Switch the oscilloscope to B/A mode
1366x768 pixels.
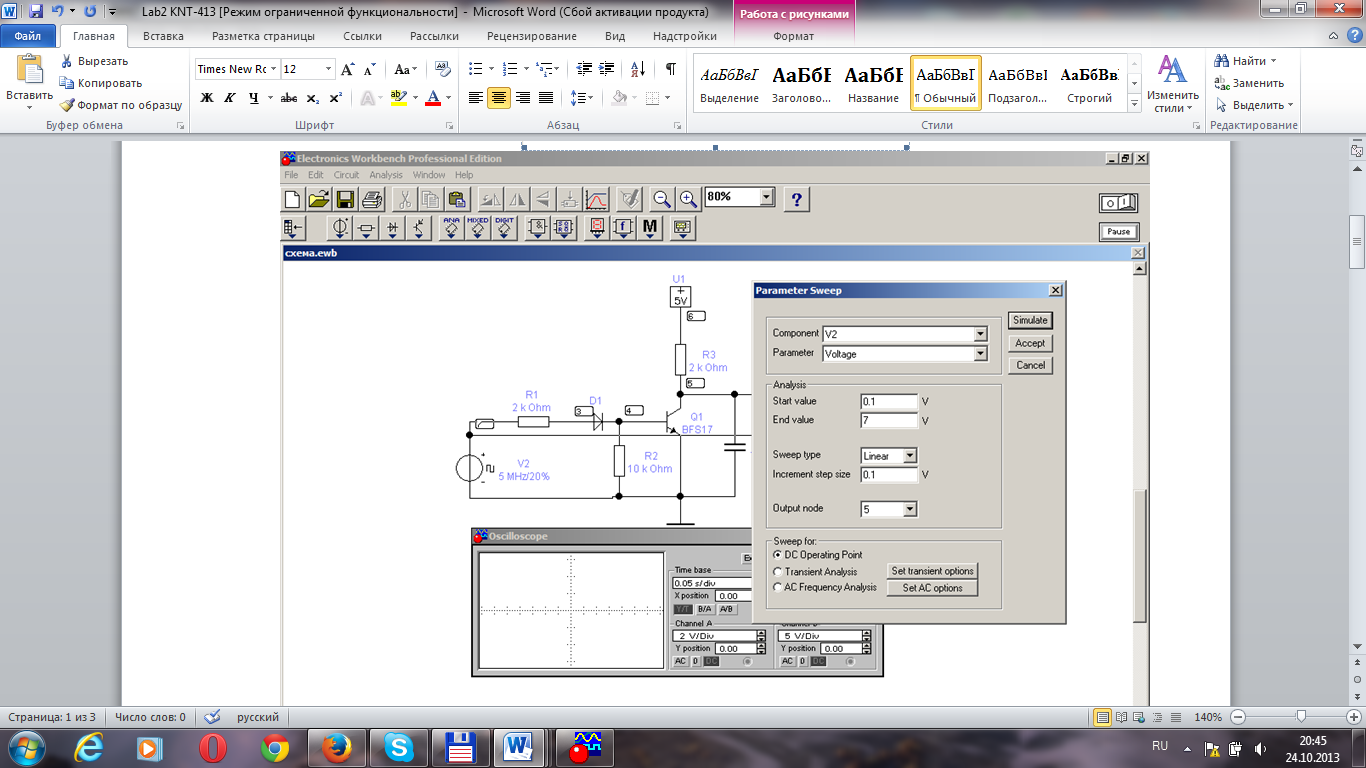(705, 609)
